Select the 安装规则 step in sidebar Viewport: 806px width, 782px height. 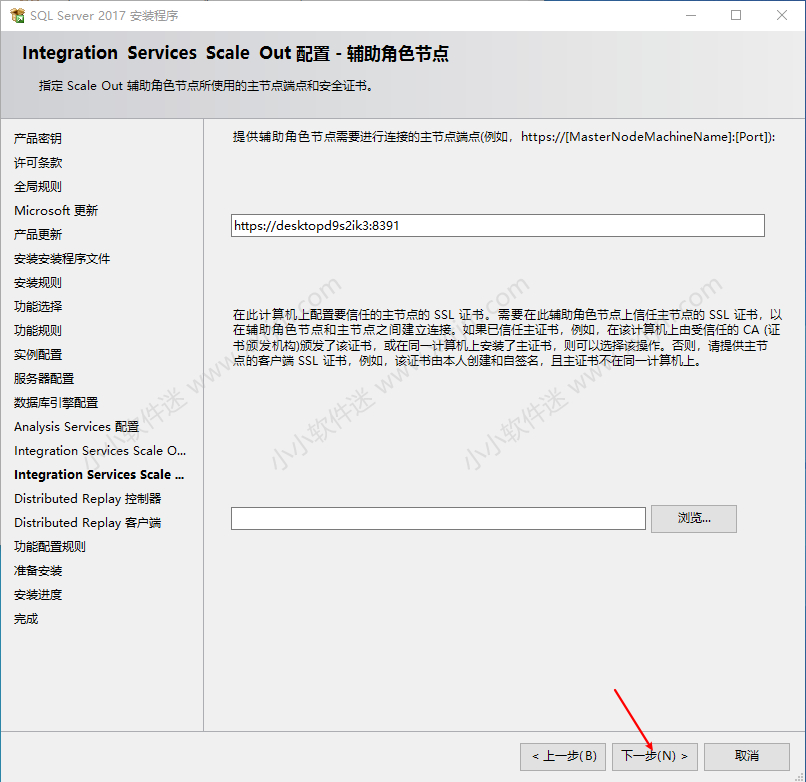(x=38, y=283)
